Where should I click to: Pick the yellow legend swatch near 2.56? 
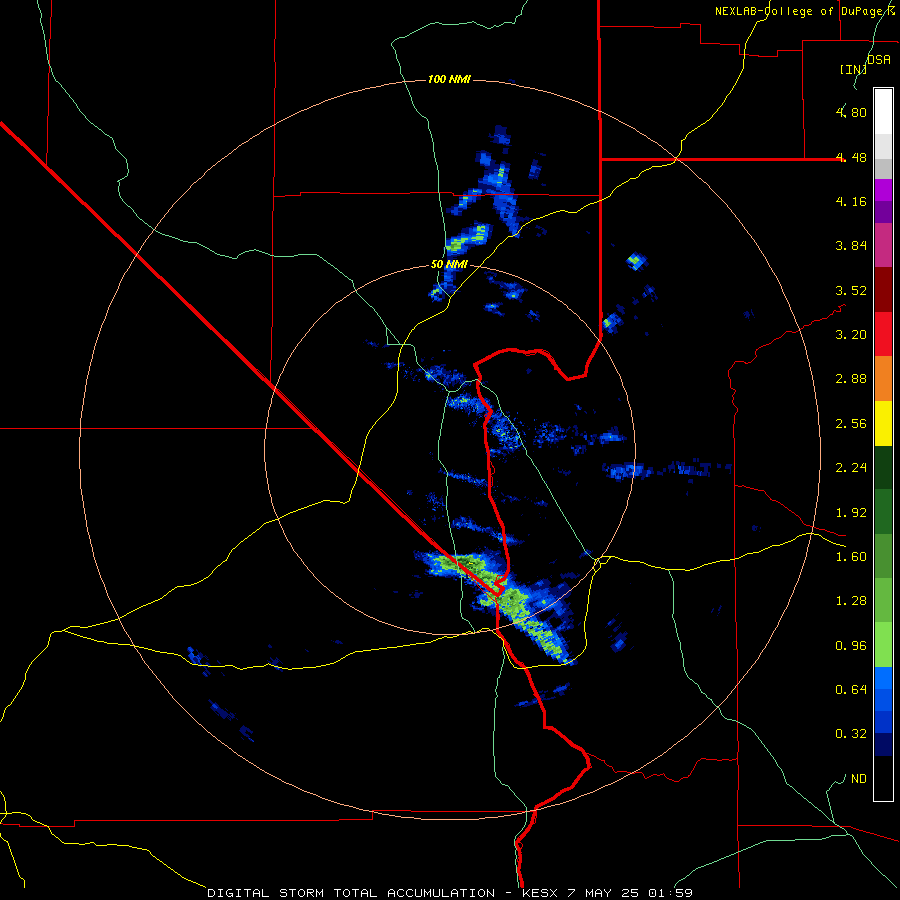pyautogui.click(x=883, y=423)
